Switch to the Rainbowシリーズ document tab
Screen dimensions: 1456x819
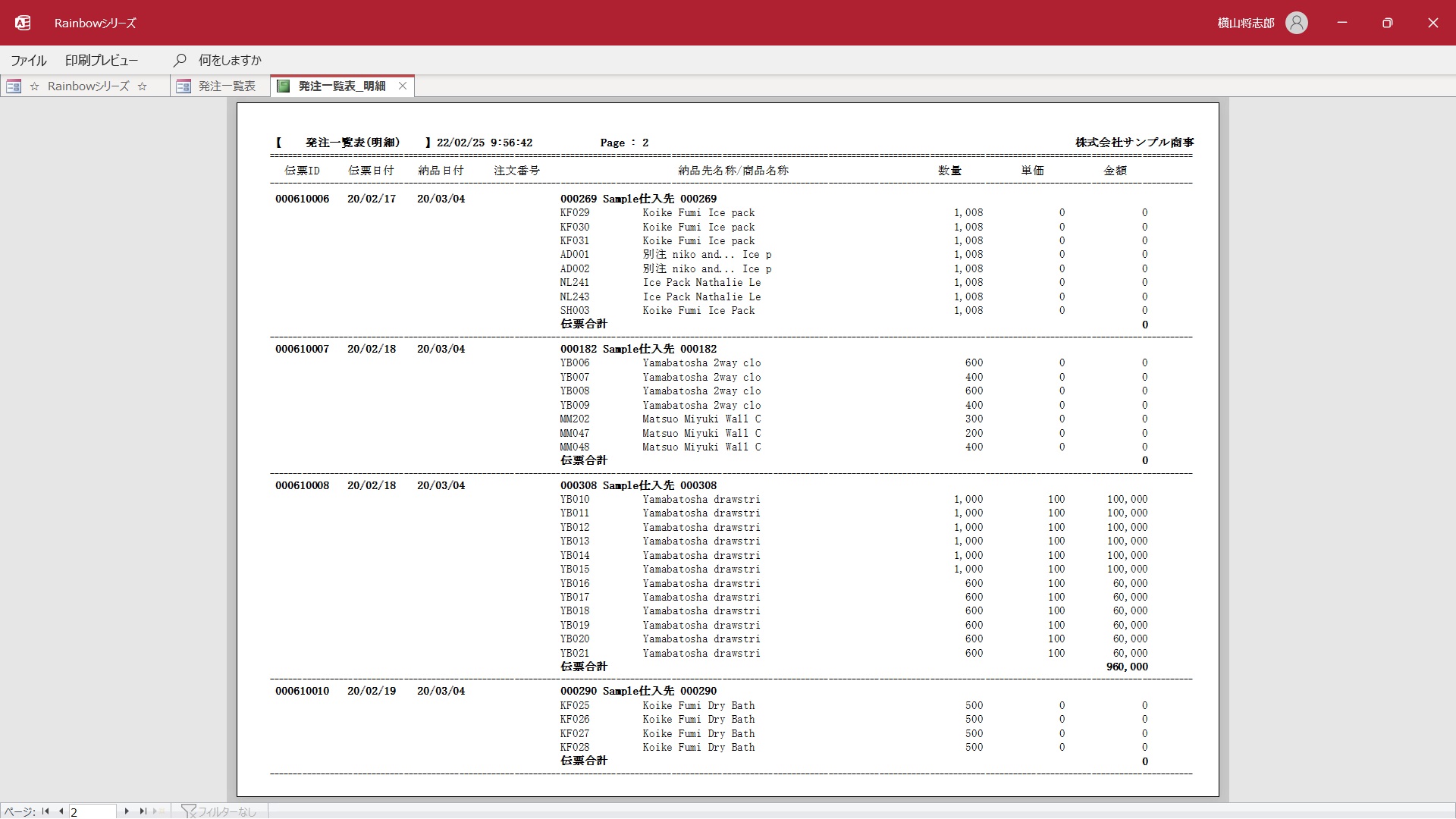(x=88, y=86)
